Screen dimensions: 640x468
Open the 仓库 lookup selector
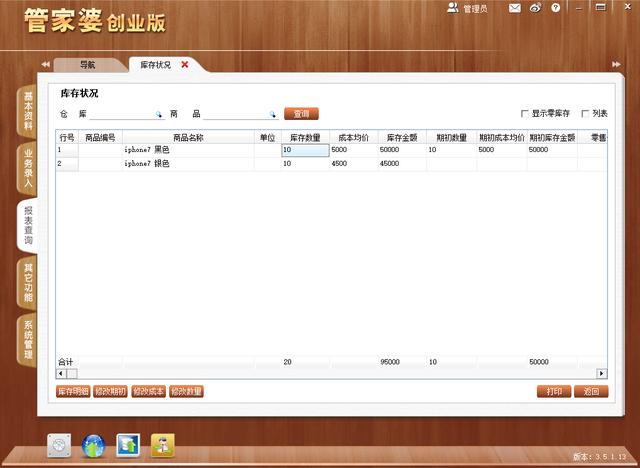pyautogui.click(x=158, y=114)
